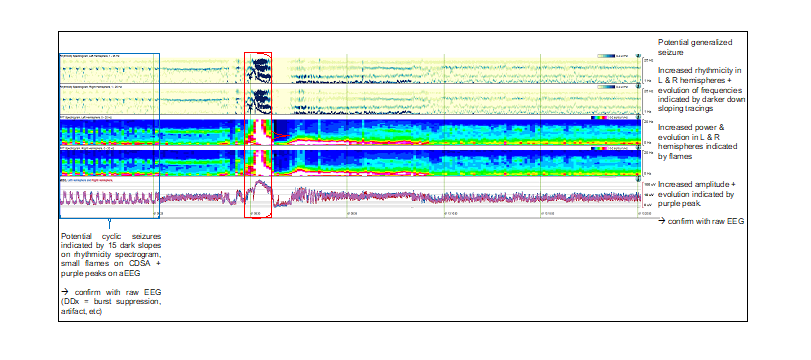
Task: Click aEEG amplitude scale bracket on right
Action: pyautogui.click(x=644, y=194)
